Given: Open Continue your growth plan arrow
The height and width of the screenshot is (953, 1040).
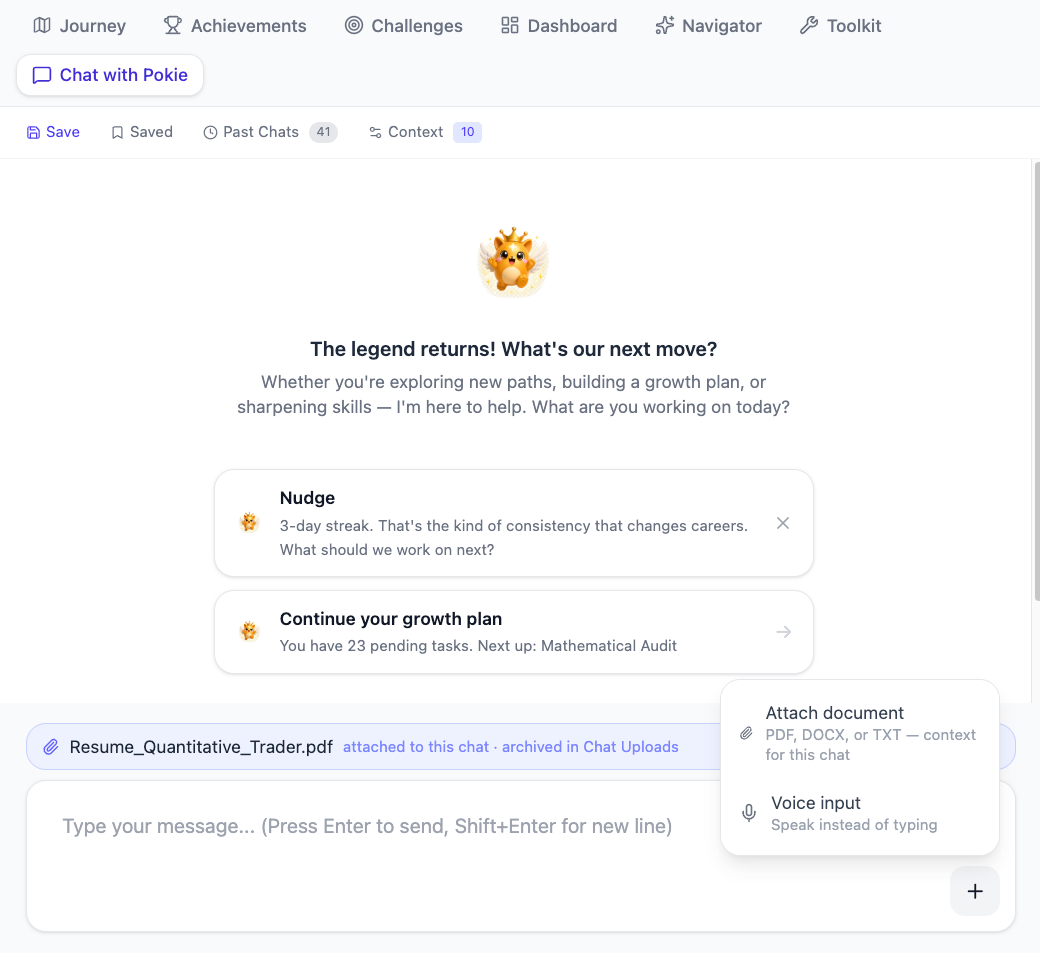Looking at the screenshot, I should click(x=784, y=632).
